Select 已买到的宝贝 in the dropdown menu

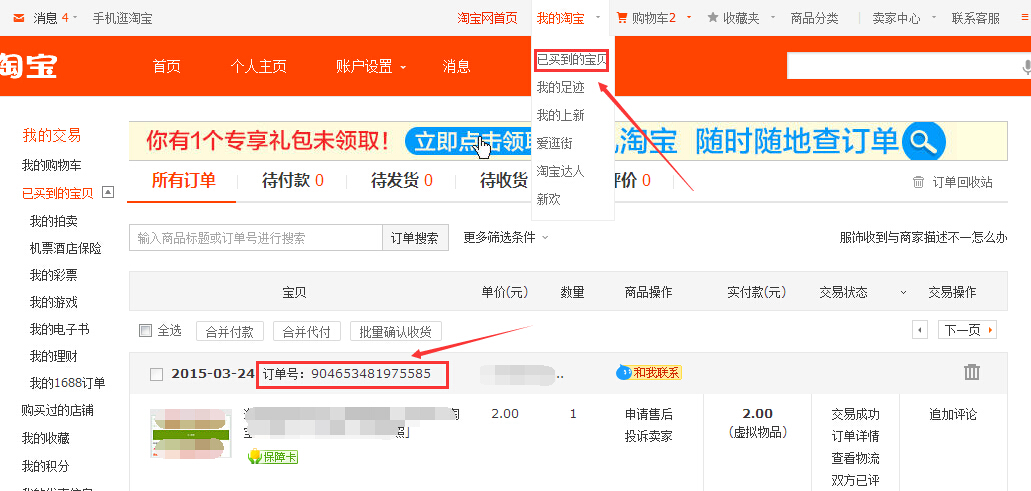(571, 60)
